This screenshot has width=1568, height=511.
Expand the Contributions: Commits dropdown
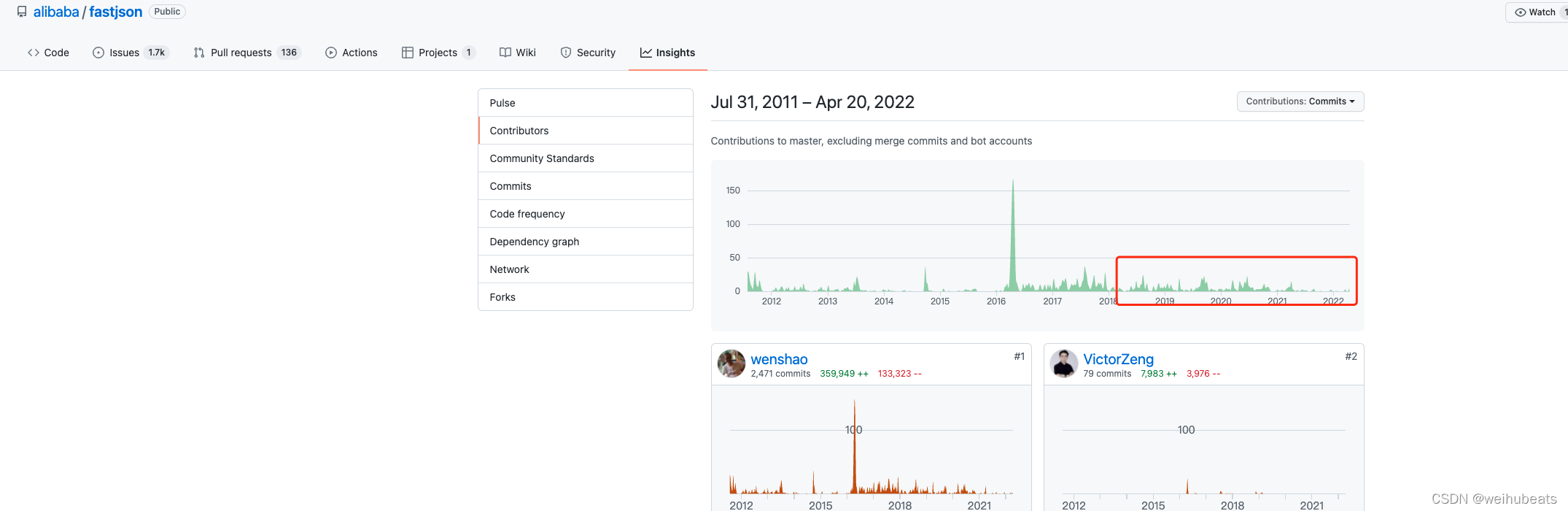[1300, 101]
